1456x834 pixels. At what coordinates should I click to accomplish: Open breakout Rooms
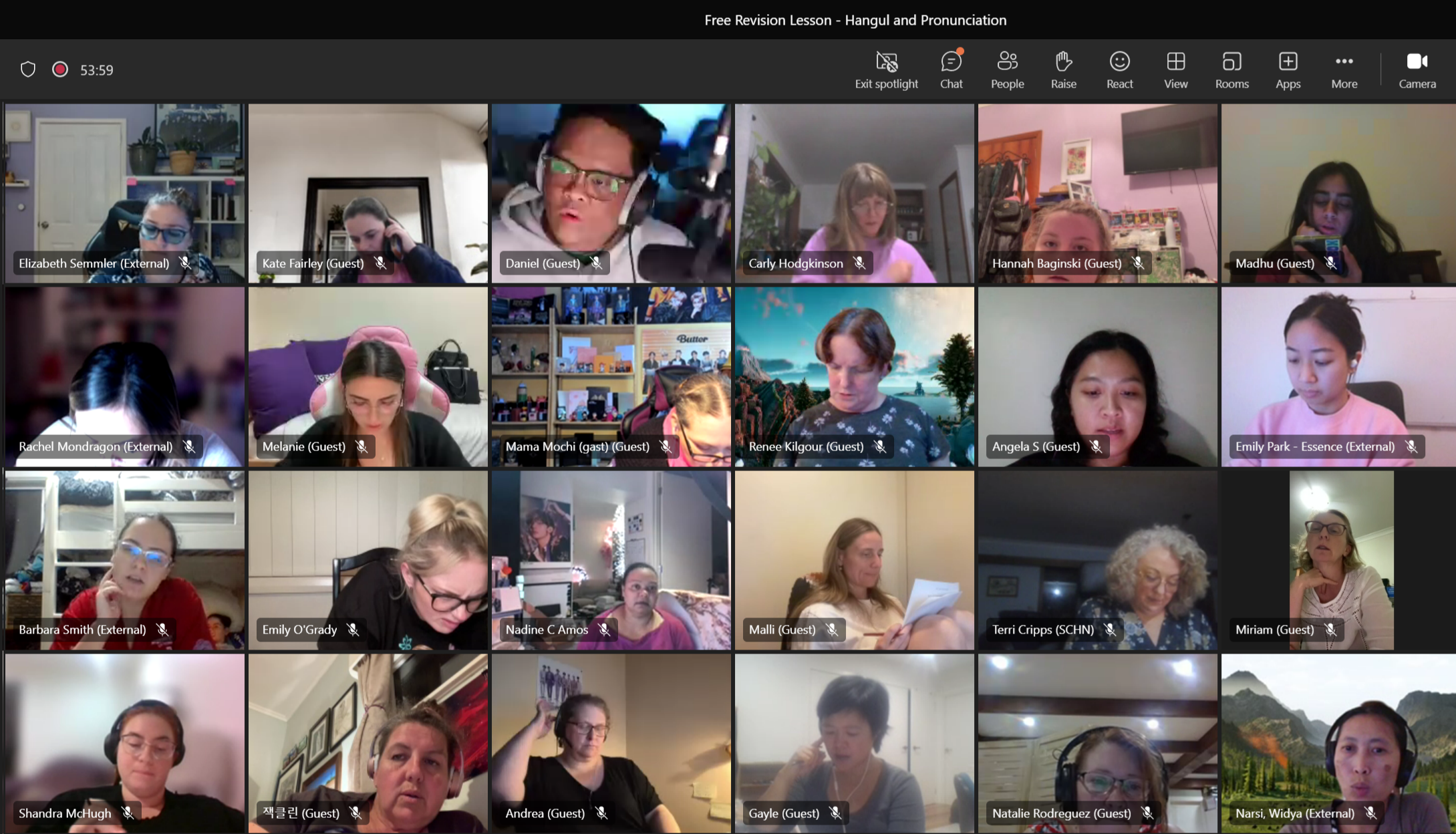coord(1231,69)
